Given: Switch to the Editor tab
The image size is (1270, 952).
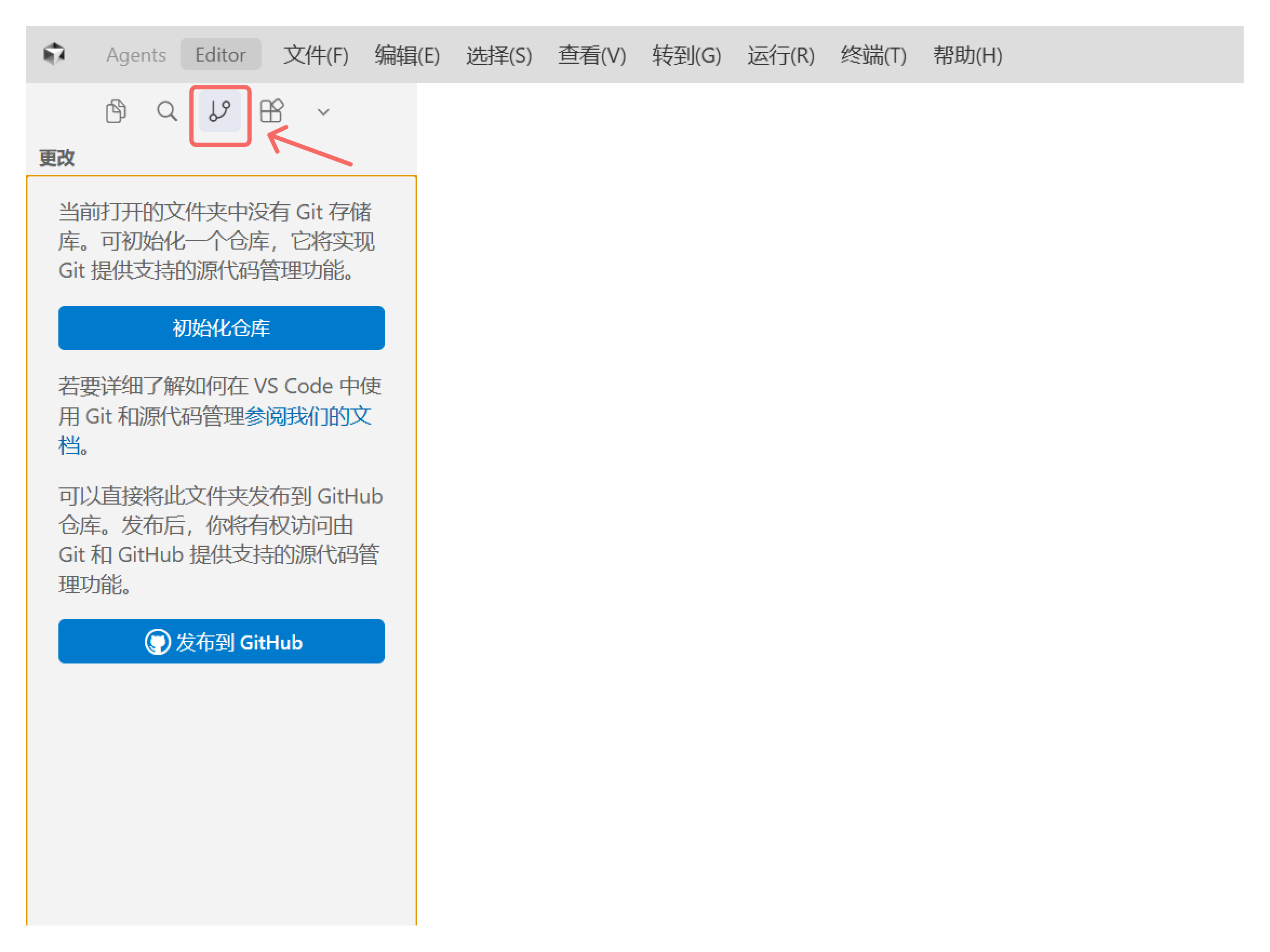Looking at the screenshot, I should click(220, 55).
